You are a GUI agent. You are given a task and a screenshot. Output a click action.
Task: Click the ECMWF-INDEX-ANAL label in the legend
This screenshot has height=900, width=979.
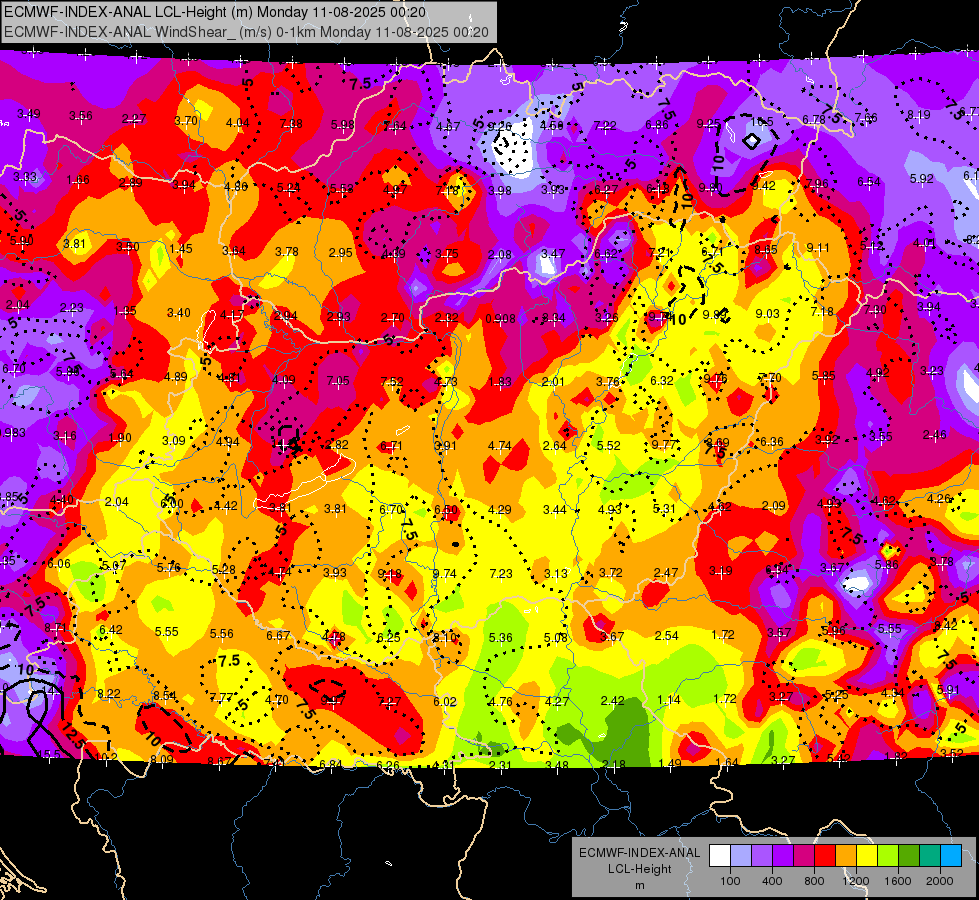(x=639, y=853)
